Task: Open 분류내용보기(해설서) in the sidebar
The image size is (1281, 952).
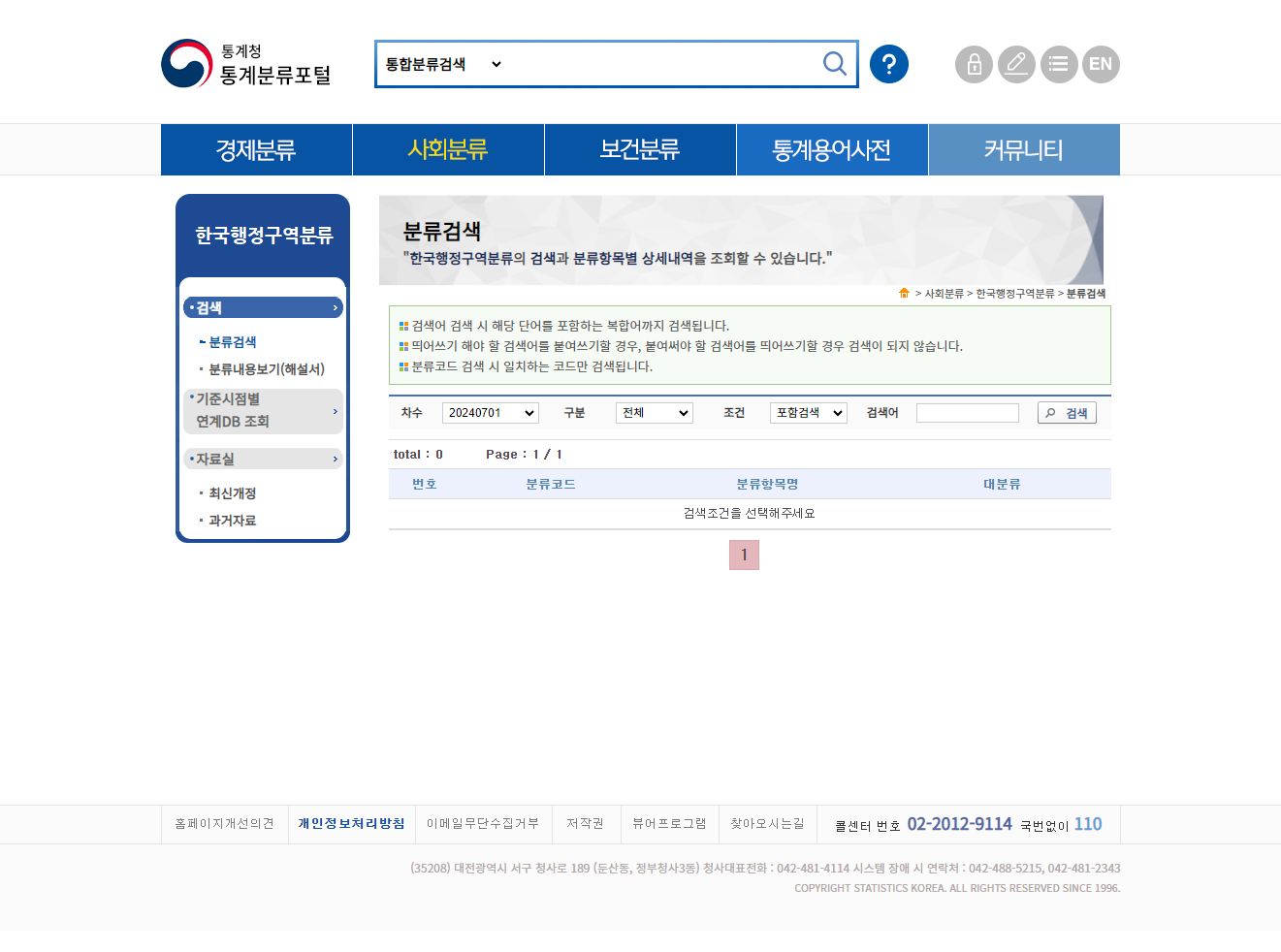Action: 267,369
